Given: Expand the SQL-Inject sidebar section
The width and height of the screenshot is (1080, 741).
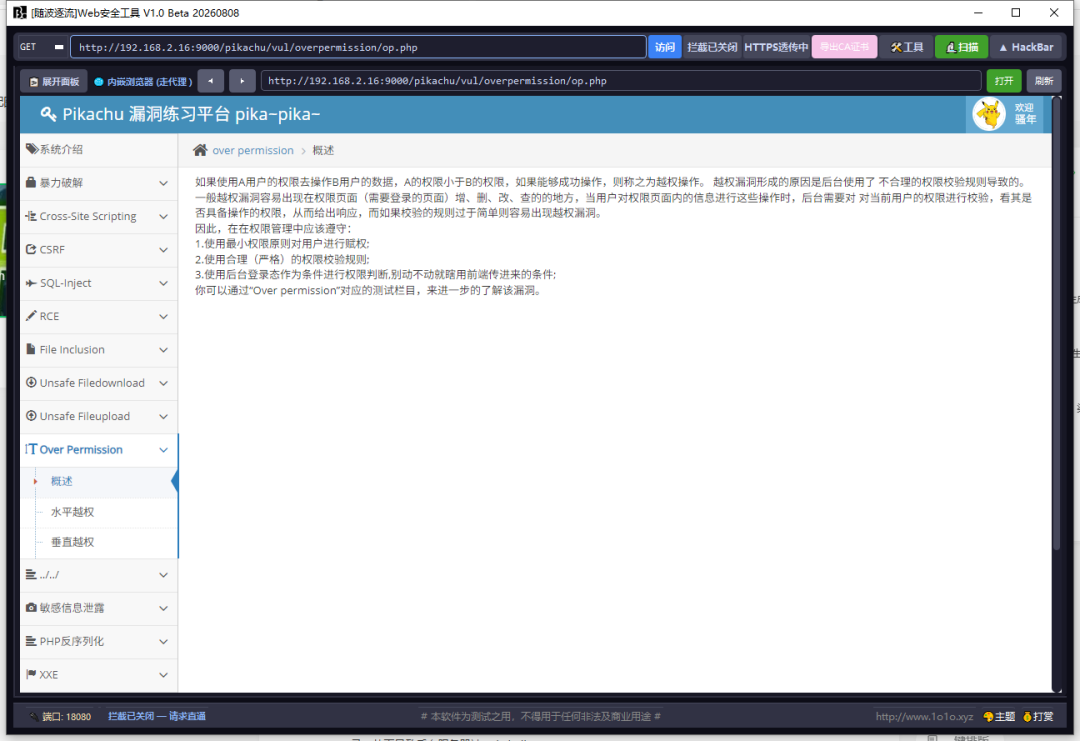Looking at the screenshot, I should pyautogui.click(x=98, y=283).
